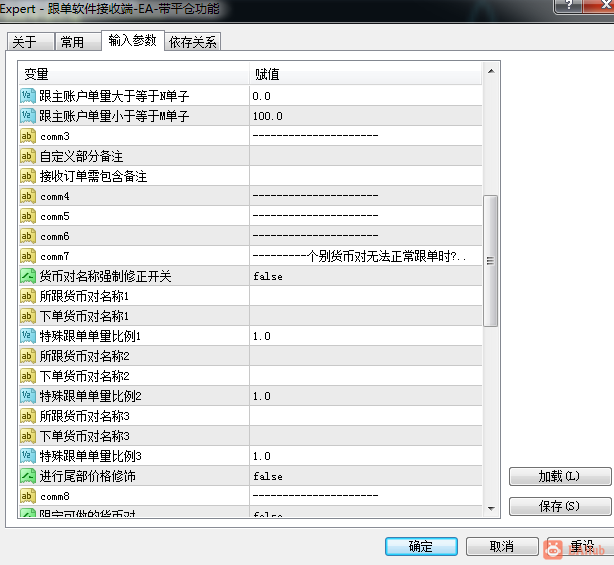Click the ab icon of comm8 row
Screen dimensions: 614x565
click(x=27, y=496)
